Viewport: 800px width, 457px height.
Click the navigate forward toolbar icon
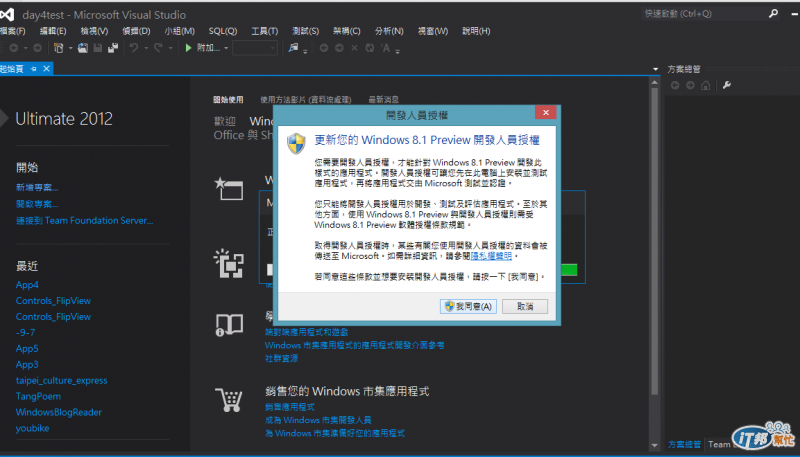tap(37, 48)
